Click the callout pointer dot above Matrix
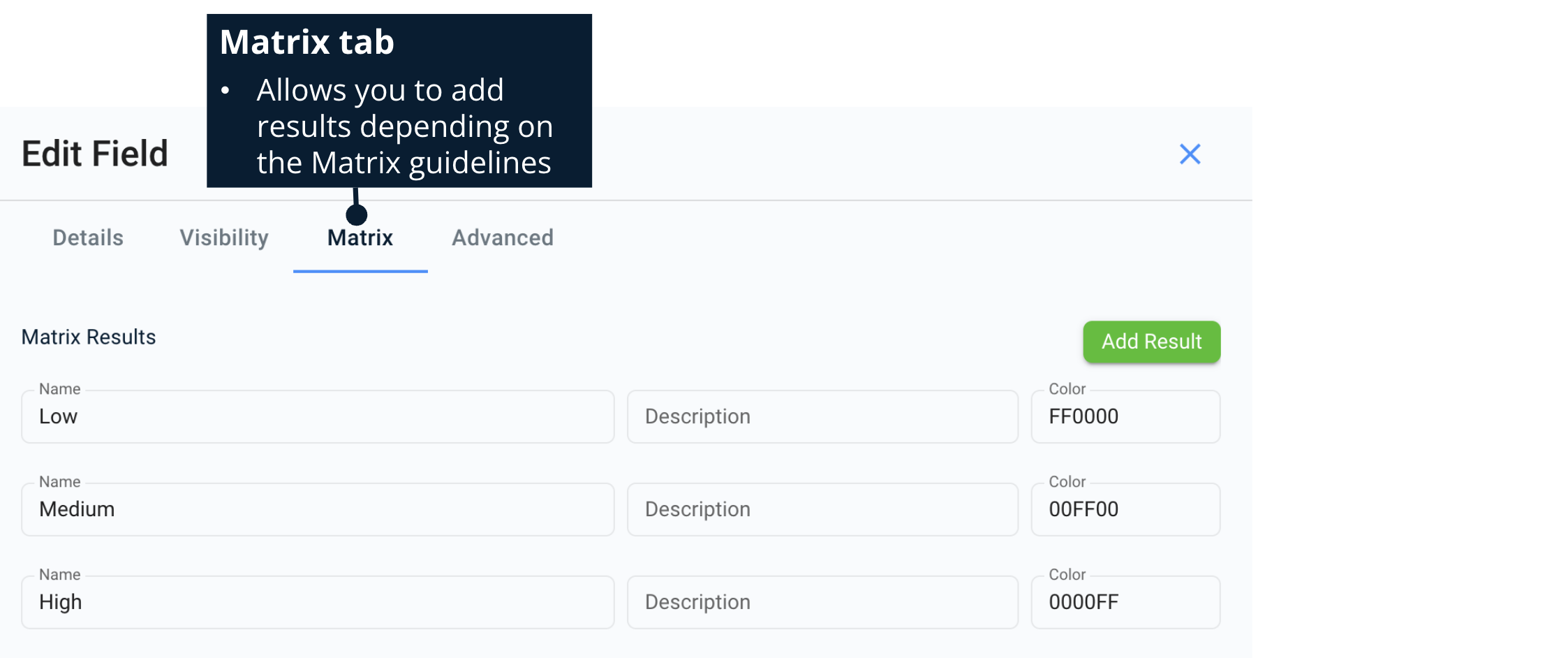 [x=357, y=214]
